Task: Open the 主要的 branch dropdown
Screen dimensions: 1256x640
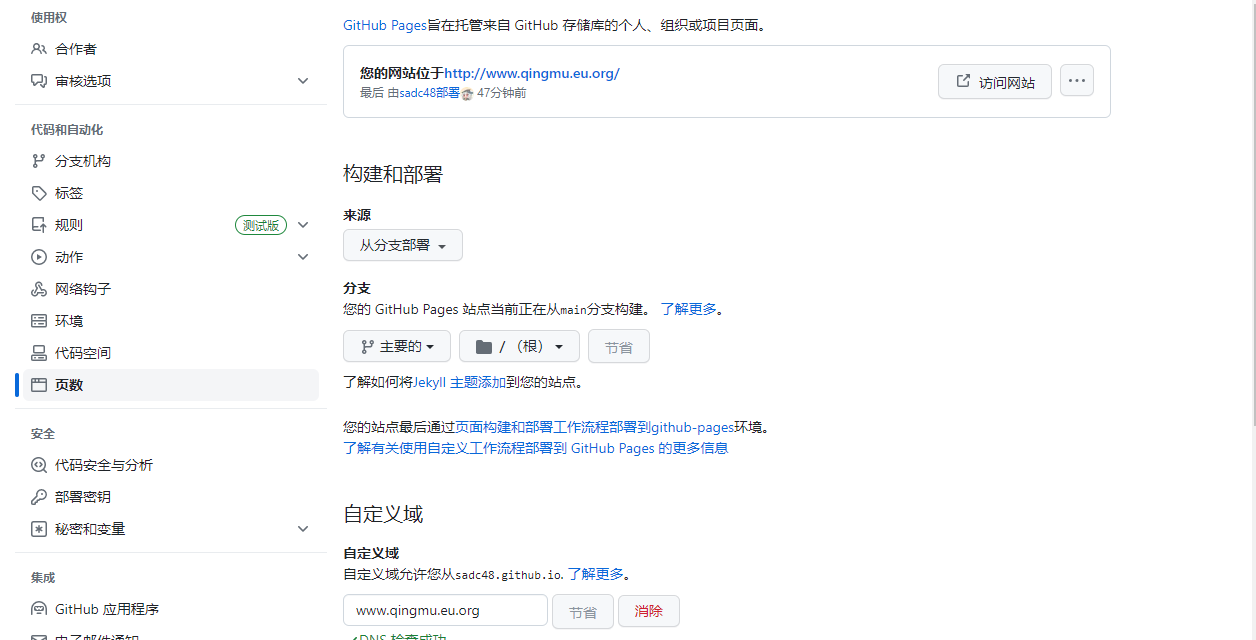Action: [397, 347]
